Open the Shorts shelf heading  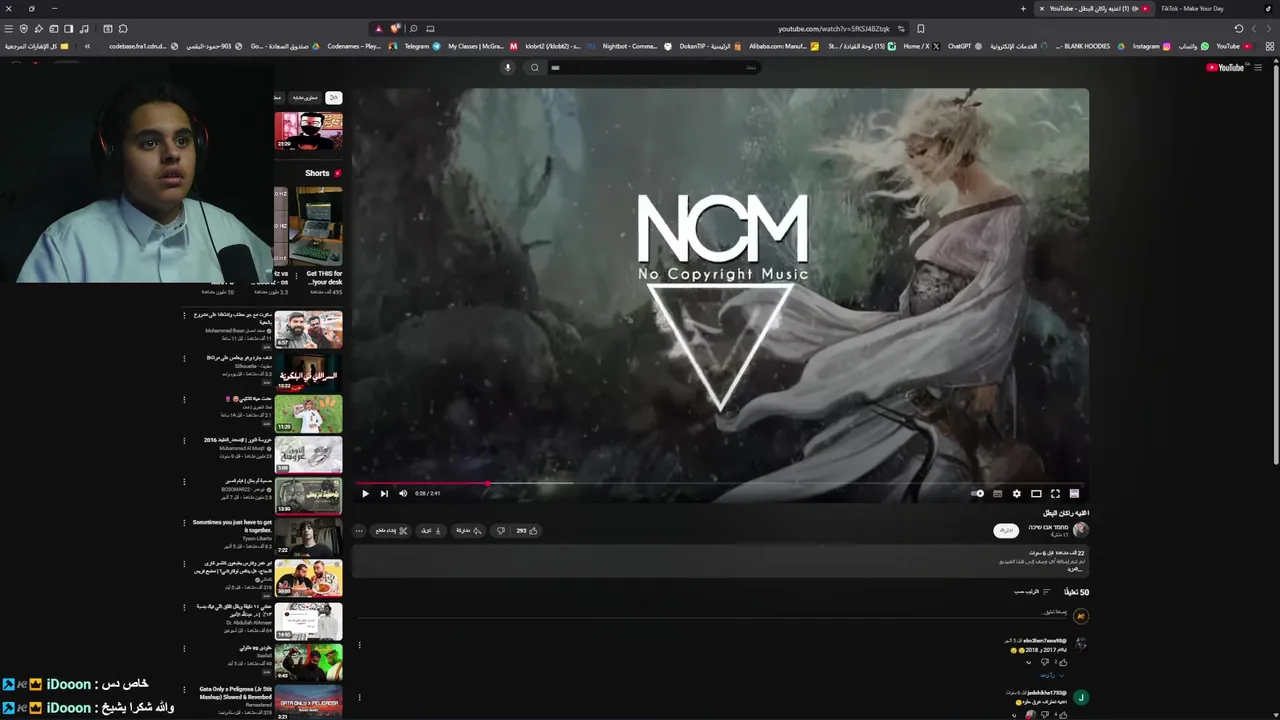pyautogui.click(x=322, y=173)
